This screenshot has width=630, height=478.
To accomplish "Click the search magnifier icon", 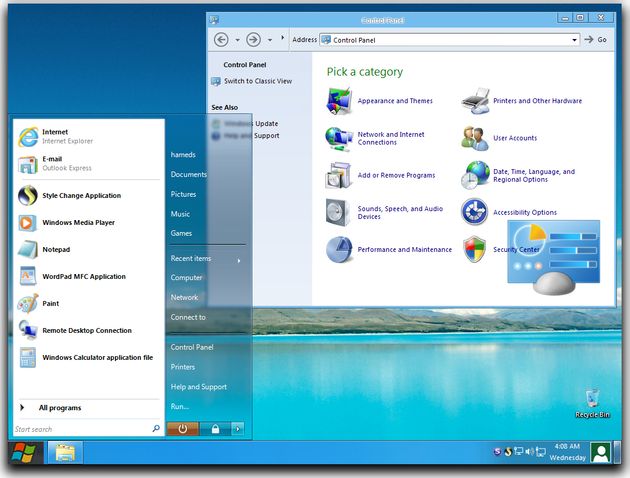I will pyautogui.click(x=156, y=429).
